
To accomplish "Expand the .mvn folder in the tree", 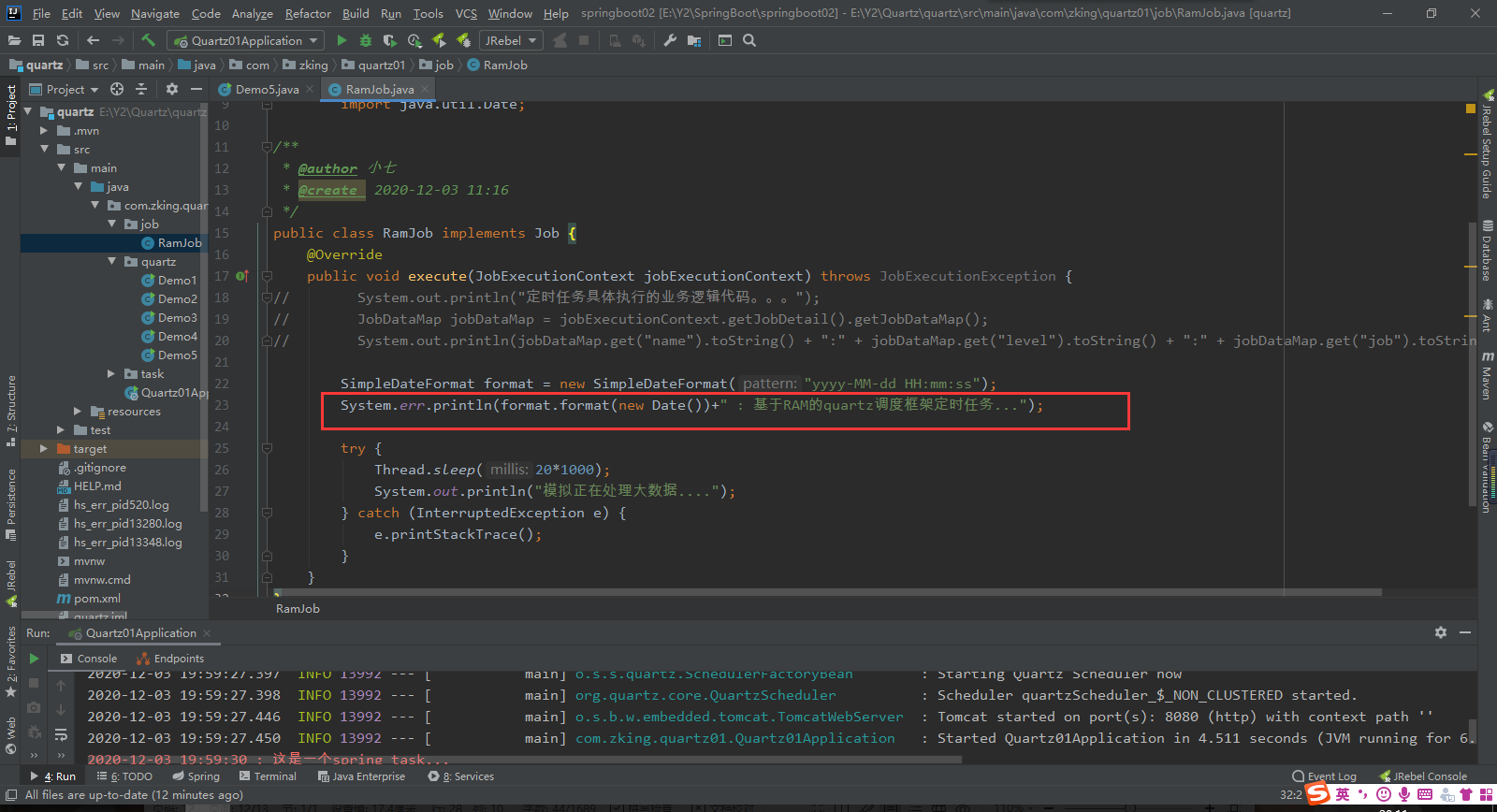I will click(44, 131).
